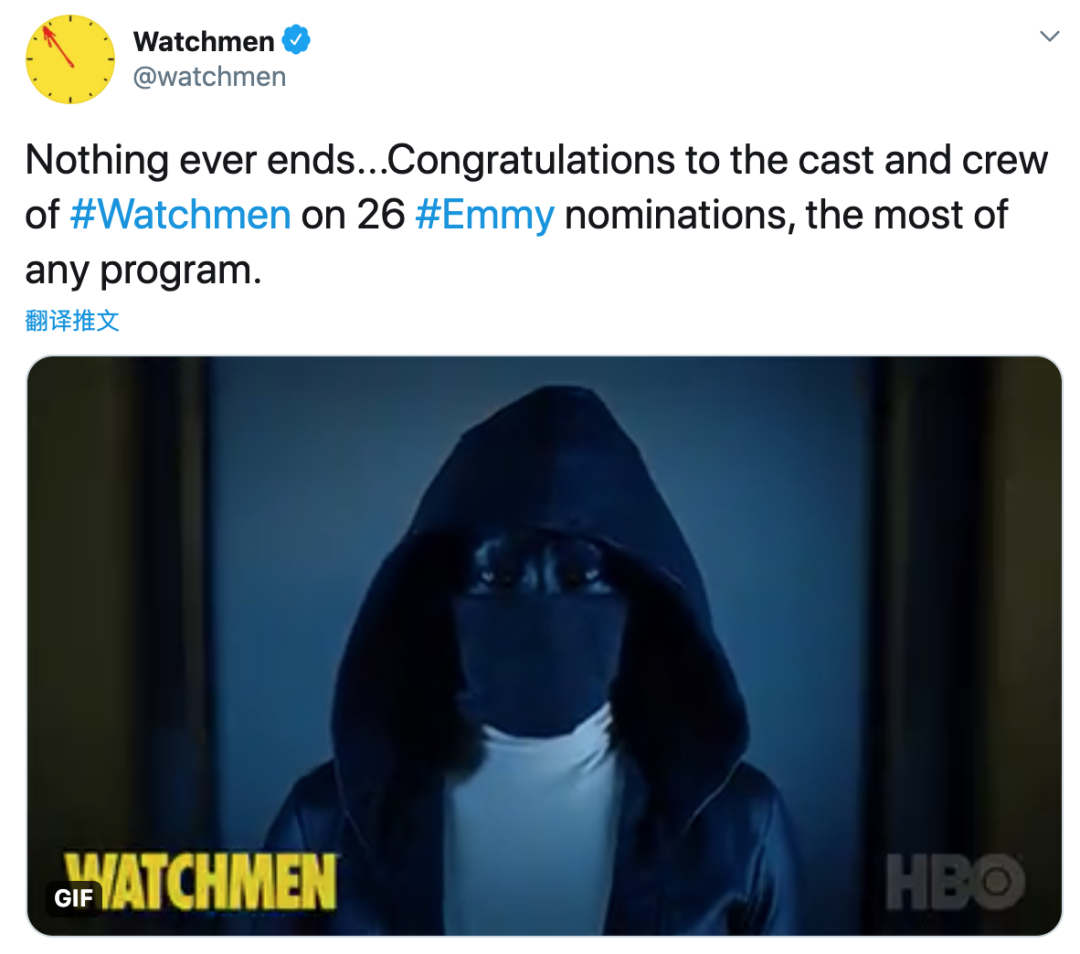The image size is (1080, 954).
Task: Click the 翻译推文 translate tweet link
Action: 72,320
